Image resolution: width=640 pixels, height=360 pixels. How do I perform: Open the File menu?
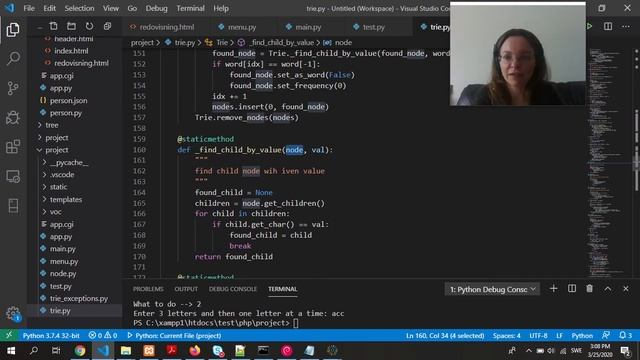(29, 8)
